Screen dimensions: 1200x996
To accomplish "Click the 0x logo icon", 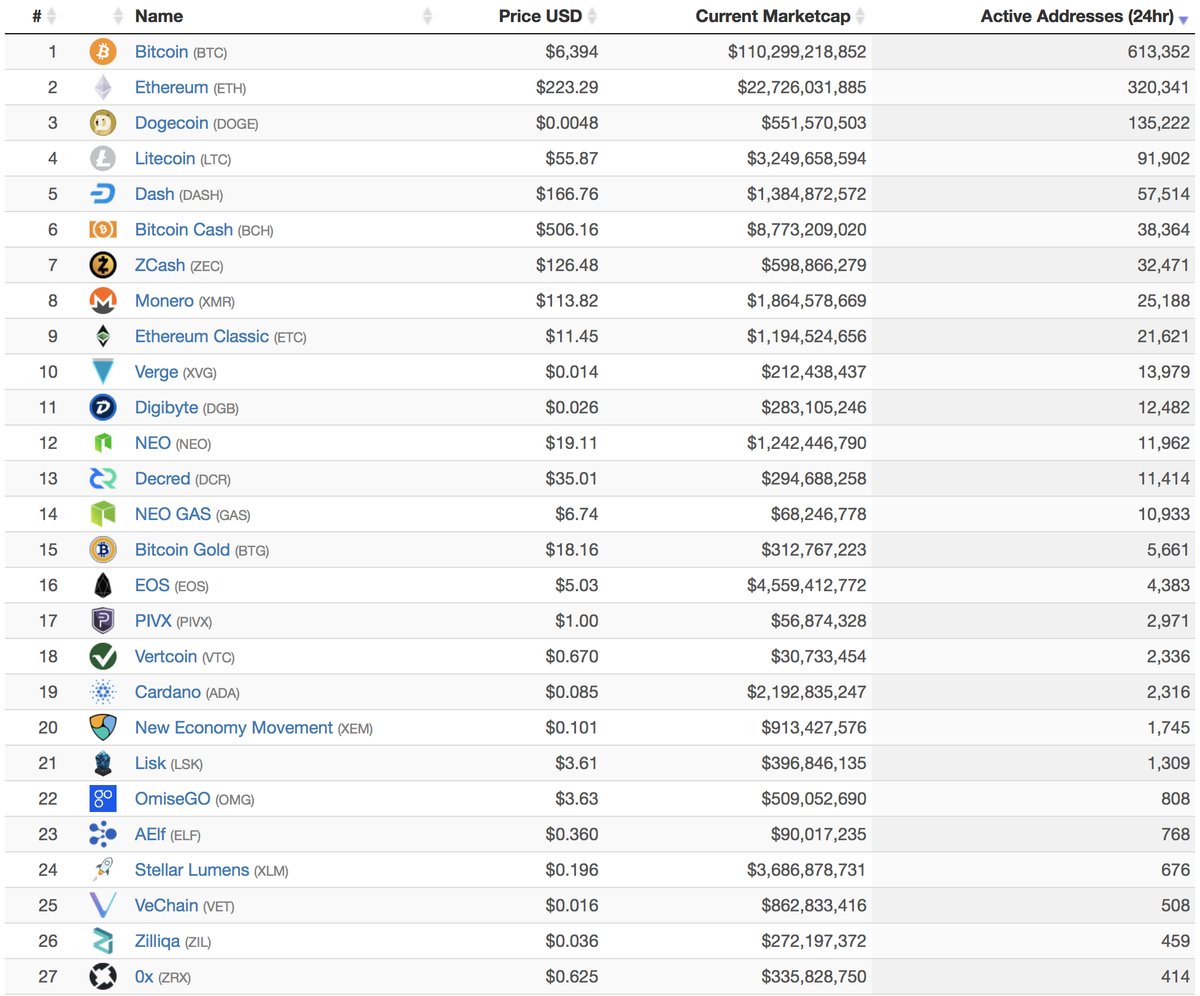I will (103, 977).
